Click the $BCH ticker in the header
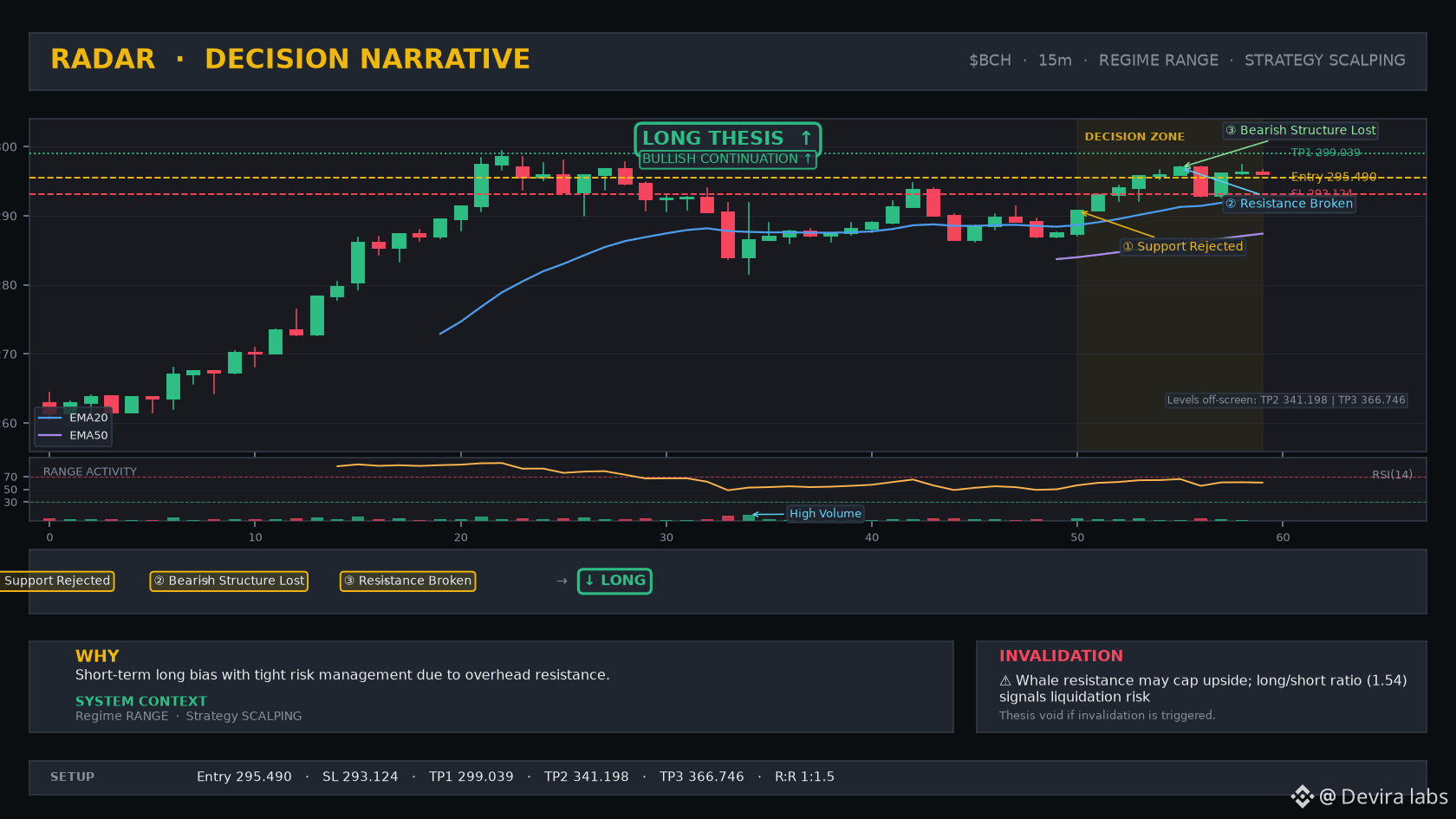This screenshot has height=819, width=1456. point(990,61)
